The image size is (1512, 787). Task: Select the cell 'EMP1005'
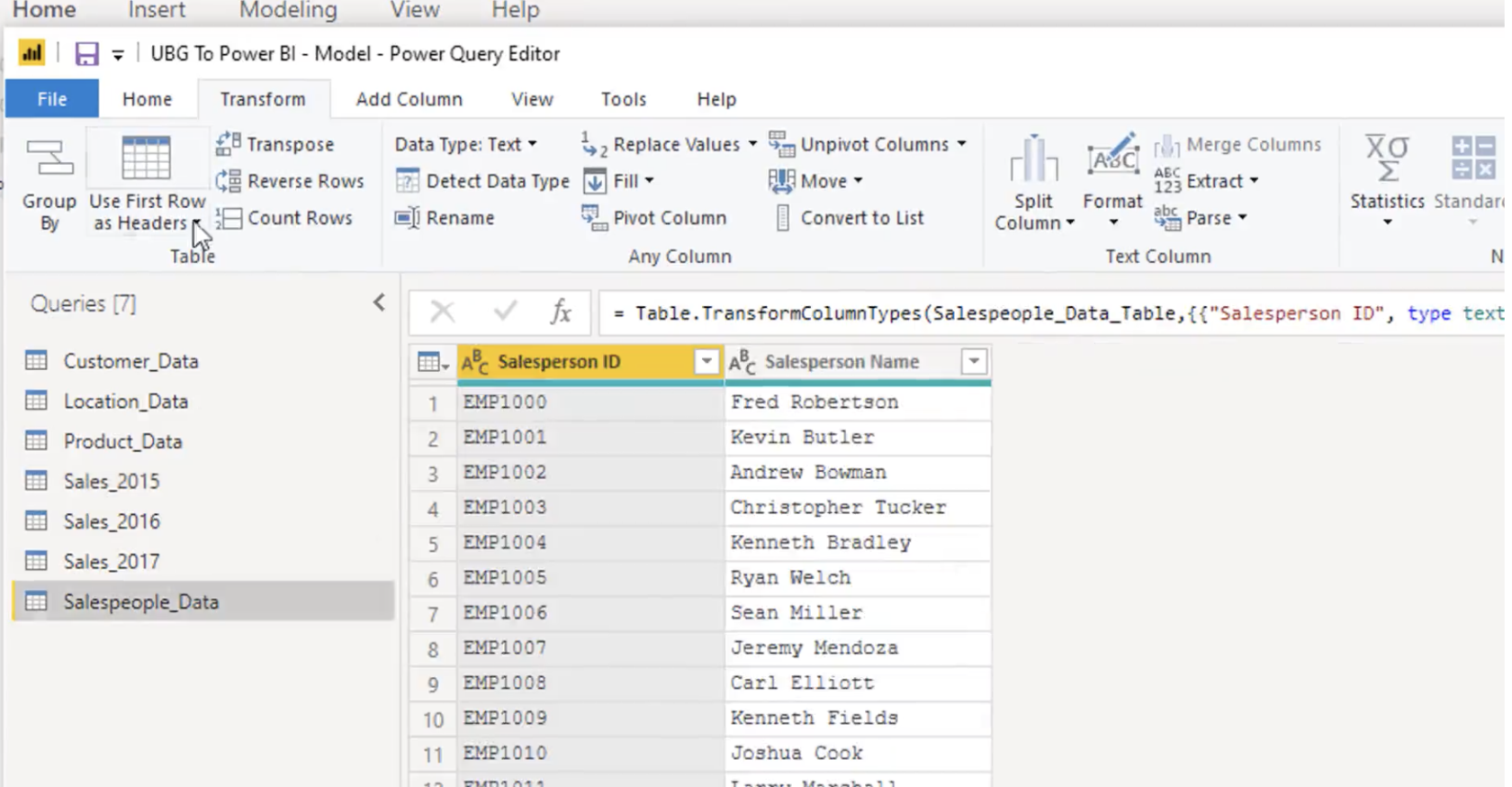(590, 577)
